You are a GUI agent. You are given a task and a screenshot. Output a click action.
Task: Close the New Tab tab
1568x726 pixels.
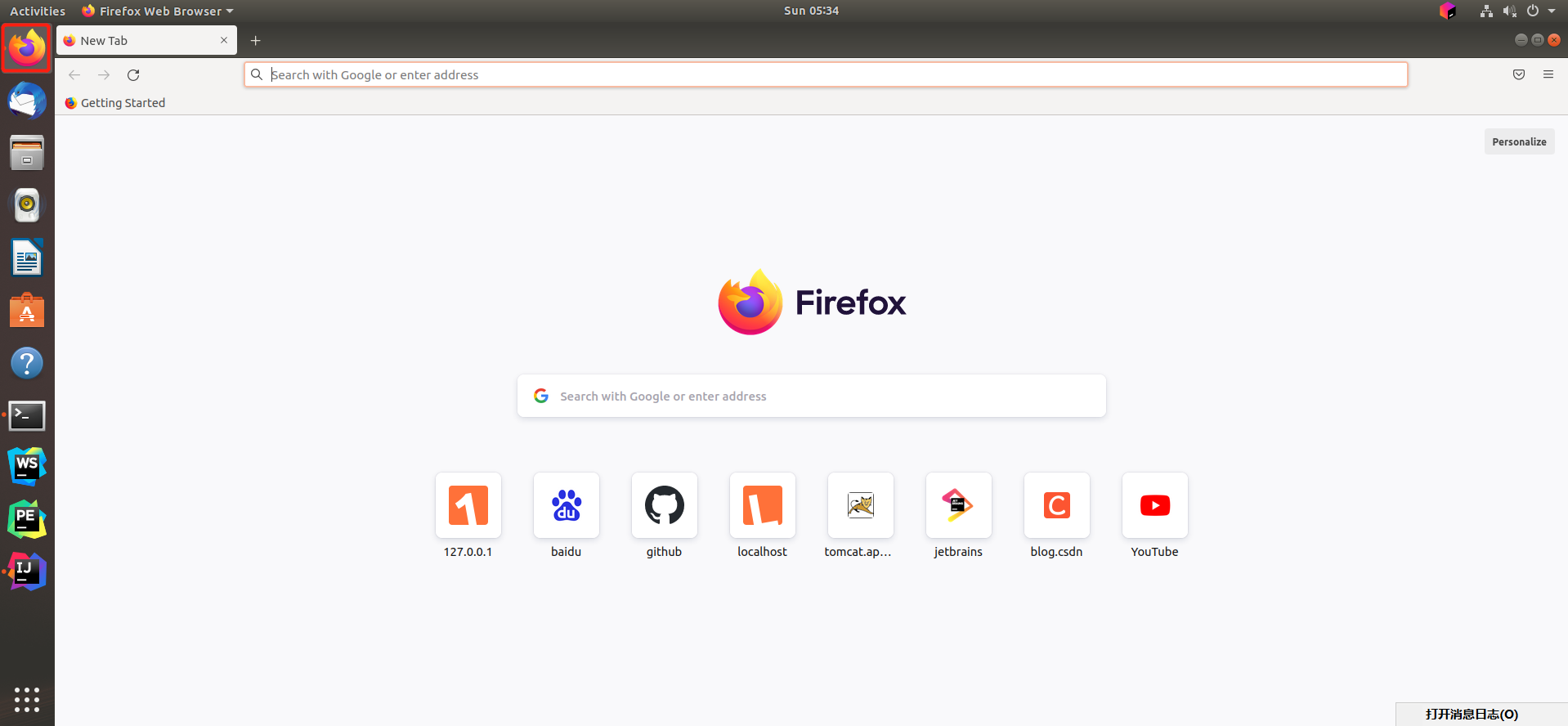tap(224, 40)
